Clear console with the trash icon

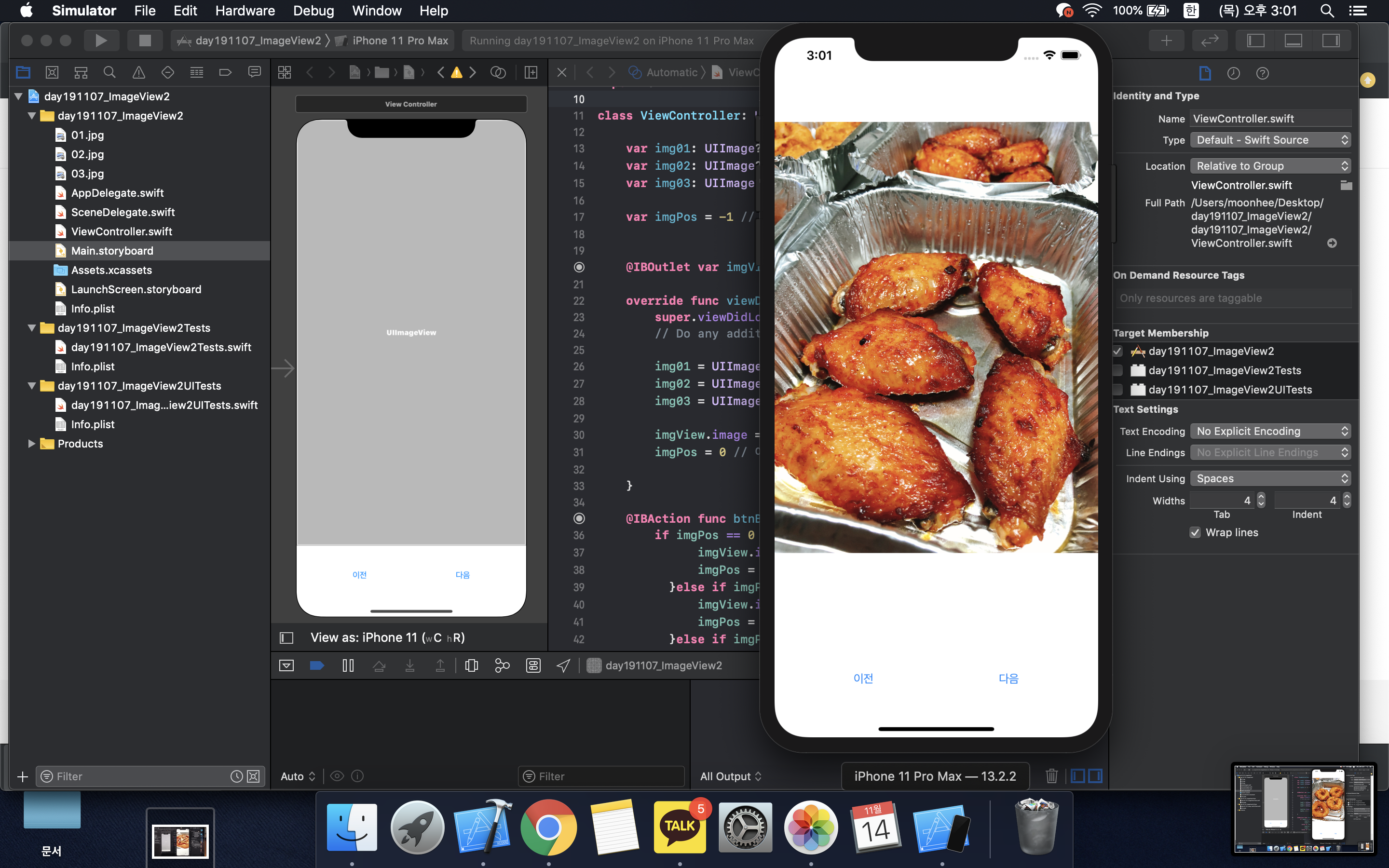click(1051, 776)
